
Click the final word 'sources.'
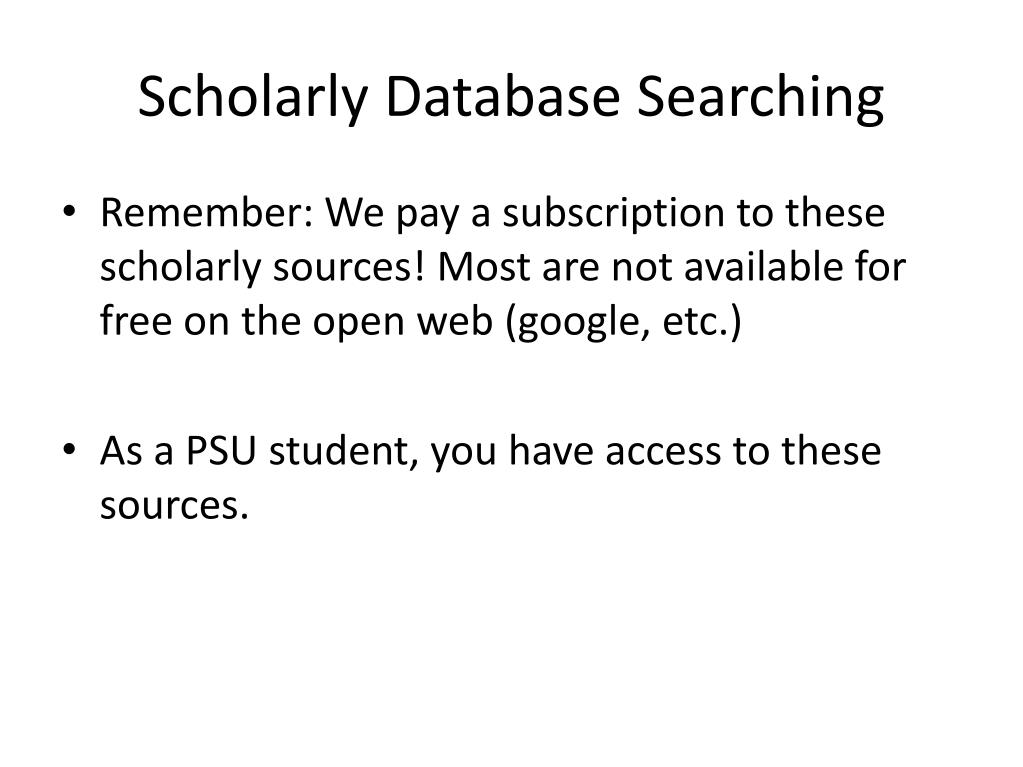click(174, 506)
